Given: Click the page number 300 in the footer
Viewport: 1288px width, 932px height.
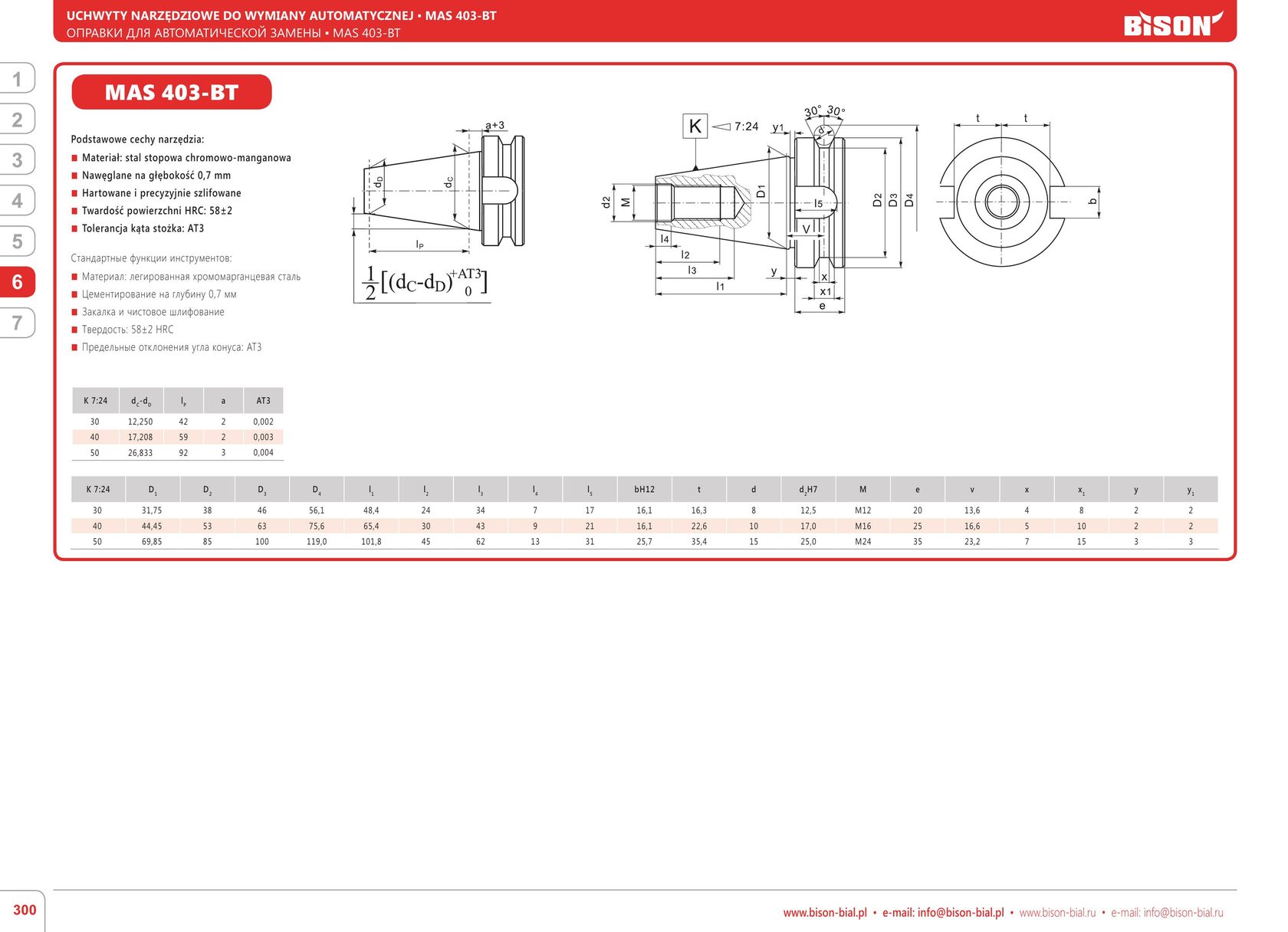Looking at the screenshot, I should [25, 910].
